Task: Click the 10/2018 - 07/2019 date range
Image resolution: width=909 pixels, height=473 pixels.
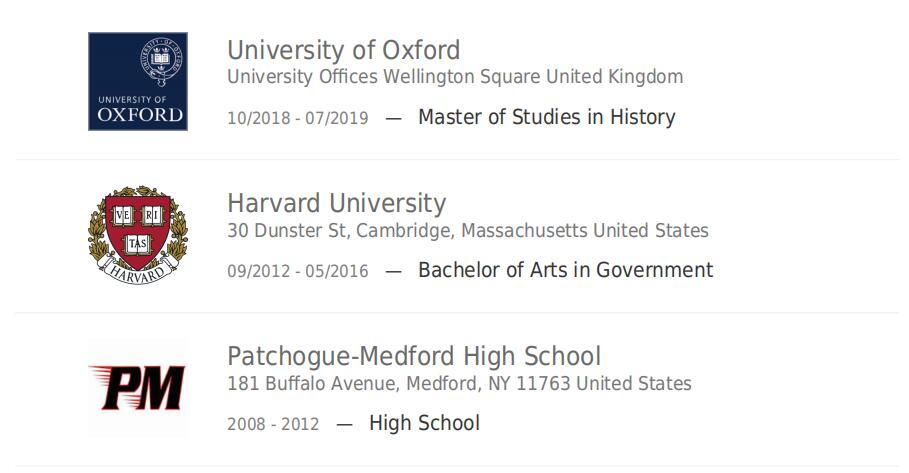Action: pos(298,118)
